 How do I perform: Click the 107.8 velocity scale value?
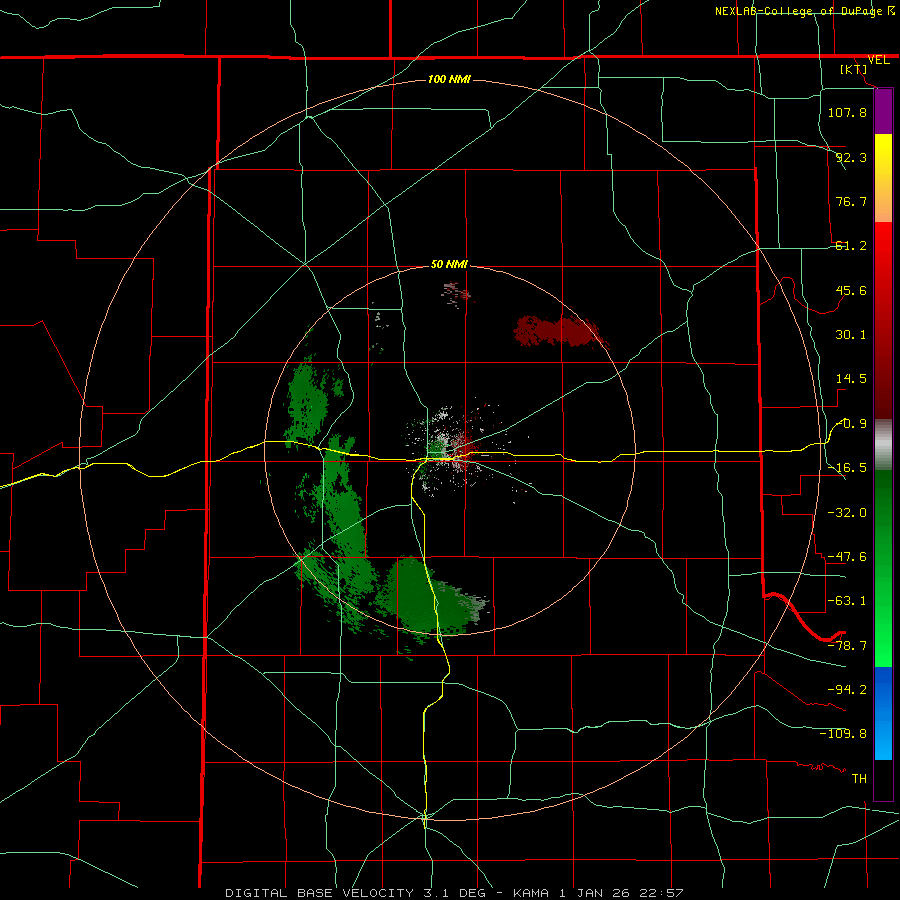click(x=847, y=112)
